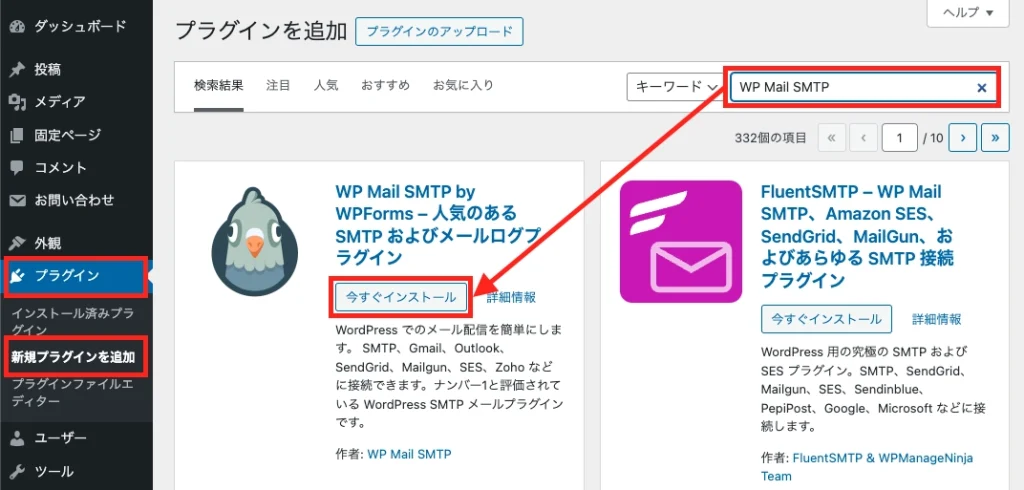Viewport: 1024px width, 490px height.
Task: Jump to last results page
Action: pyautogui.click(x=995, y=138)
